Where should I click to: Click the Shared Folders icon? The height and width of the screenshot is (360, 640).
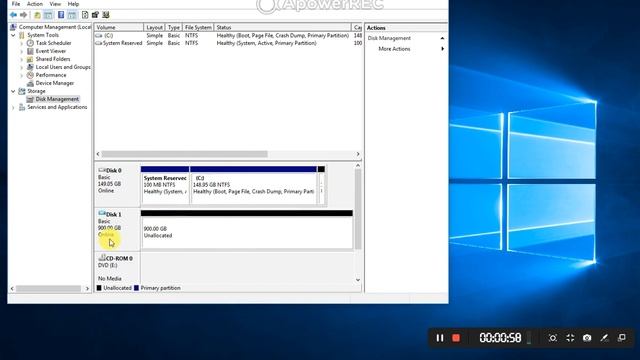tap(30, 59)
